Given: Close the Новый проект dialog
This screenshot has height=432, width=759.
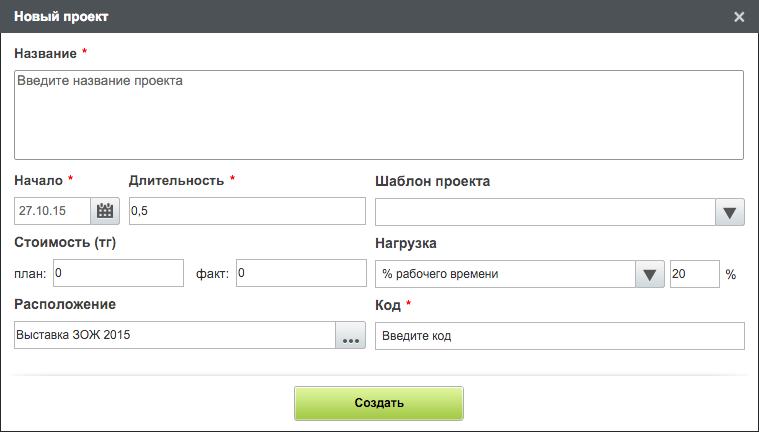Looking at the screenshot, I should [739, 17].
